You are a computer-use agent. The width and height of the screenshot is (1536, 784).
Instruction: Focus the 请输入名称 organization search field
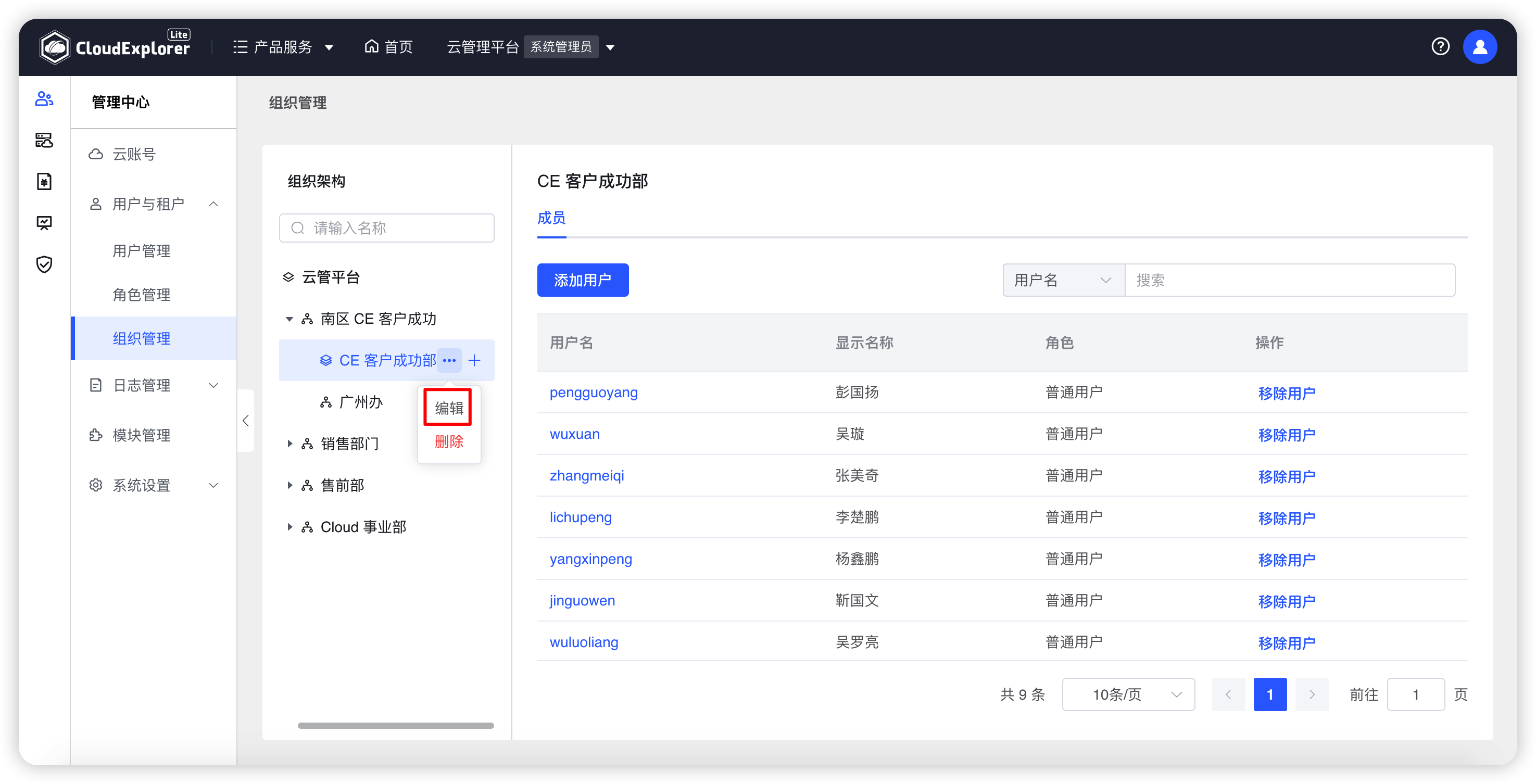pyautogui.click(x=386, y=229)
